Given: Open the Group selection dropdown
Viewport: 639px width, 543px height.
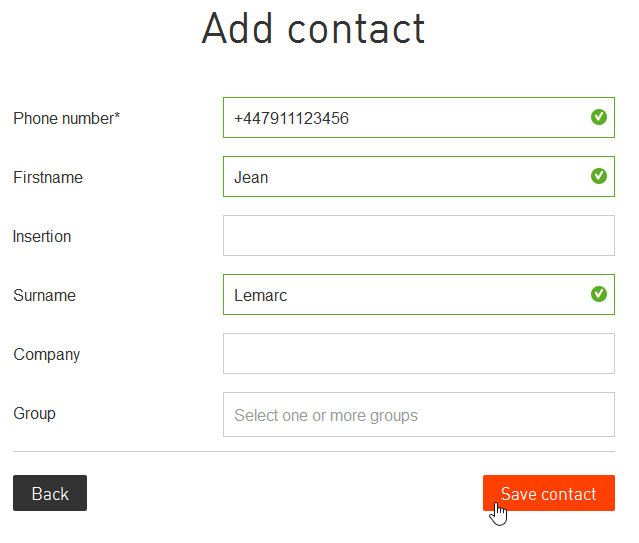Looking at the screenshot, I should [x=419, y=415].
